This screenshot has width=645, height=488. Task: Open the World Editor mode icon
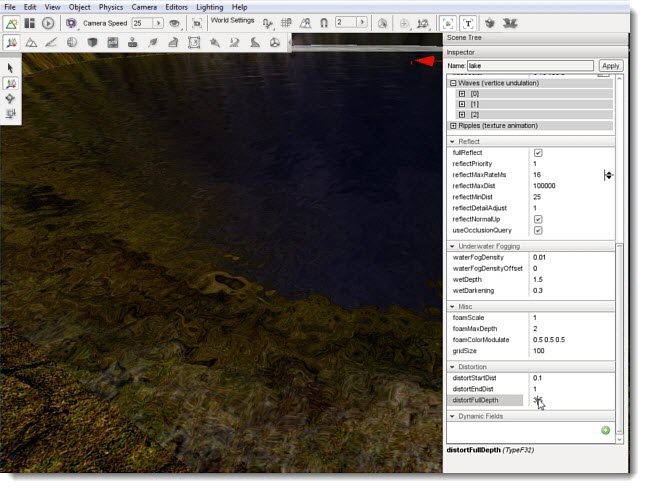(x=12, y=23)
